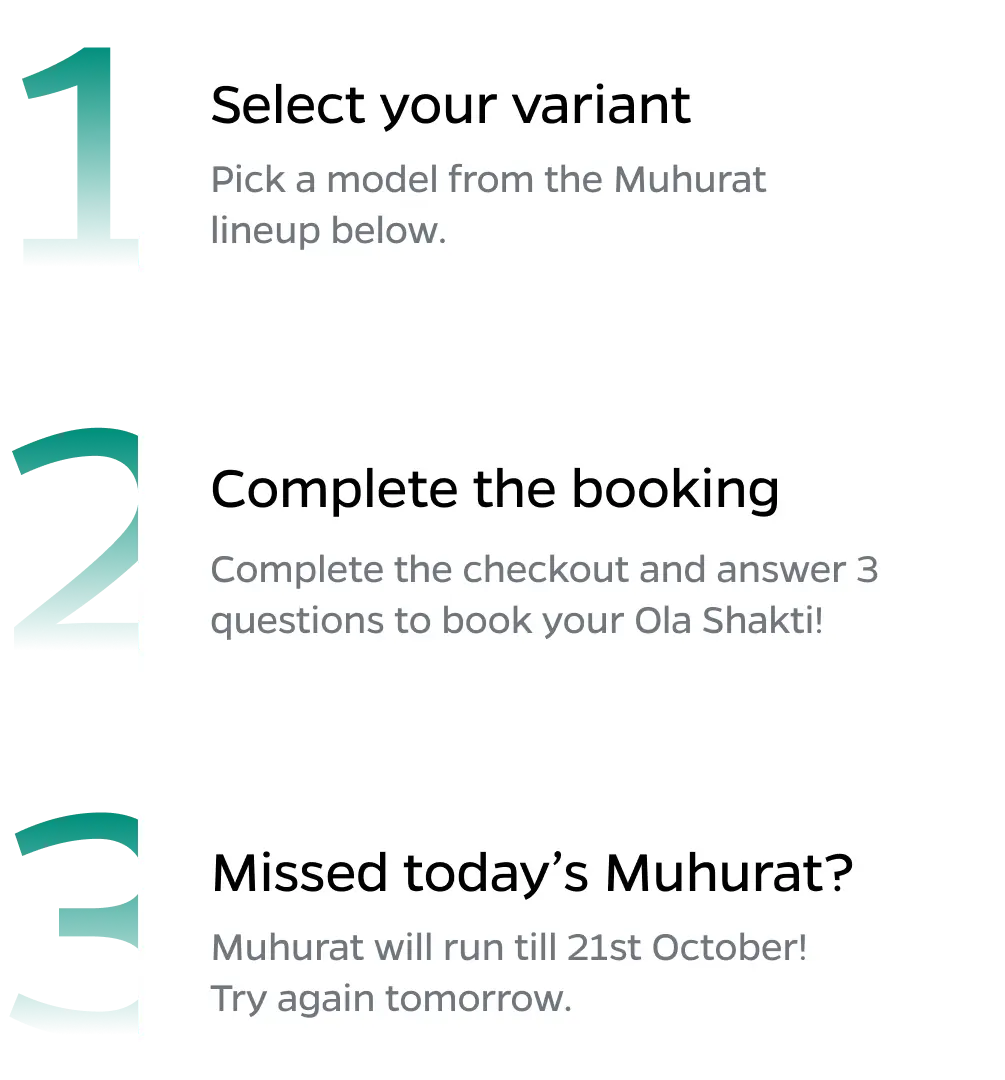Open the "Complete the booking" step heading
Viewport: 1005px width, 1080px height.
click(x=494, y=489)
